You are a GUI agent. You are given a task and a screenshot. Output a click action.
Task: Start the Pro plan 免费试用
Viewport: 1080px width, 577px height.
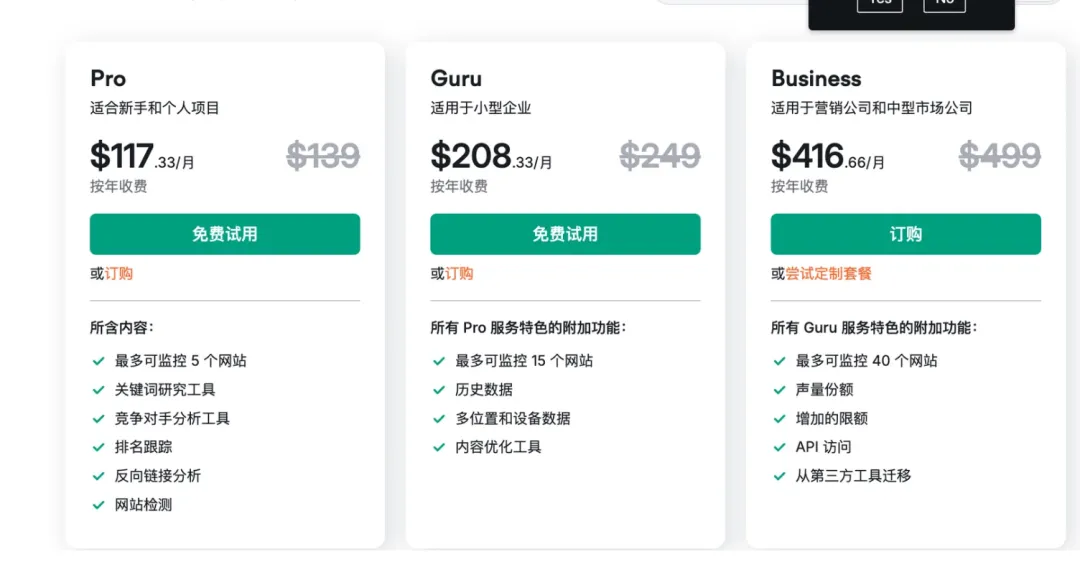pyautogui.click(x=225, y=234)
